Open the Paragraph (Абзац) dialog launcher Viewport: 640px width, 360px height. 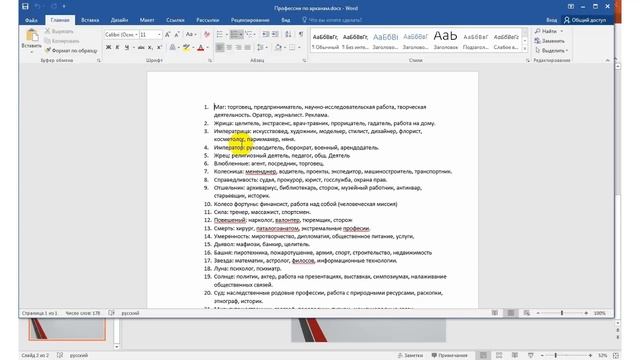coord(304,60)
